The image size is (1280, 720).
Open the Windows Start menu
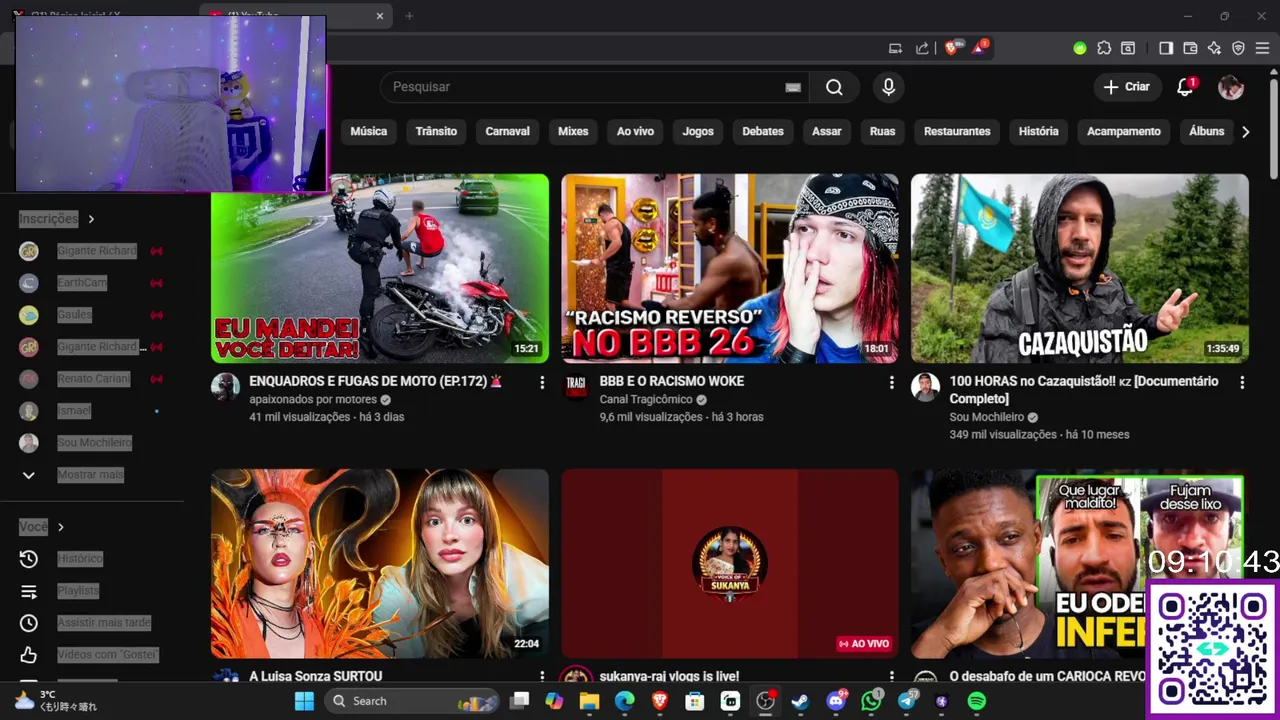(x=304, y=701)
